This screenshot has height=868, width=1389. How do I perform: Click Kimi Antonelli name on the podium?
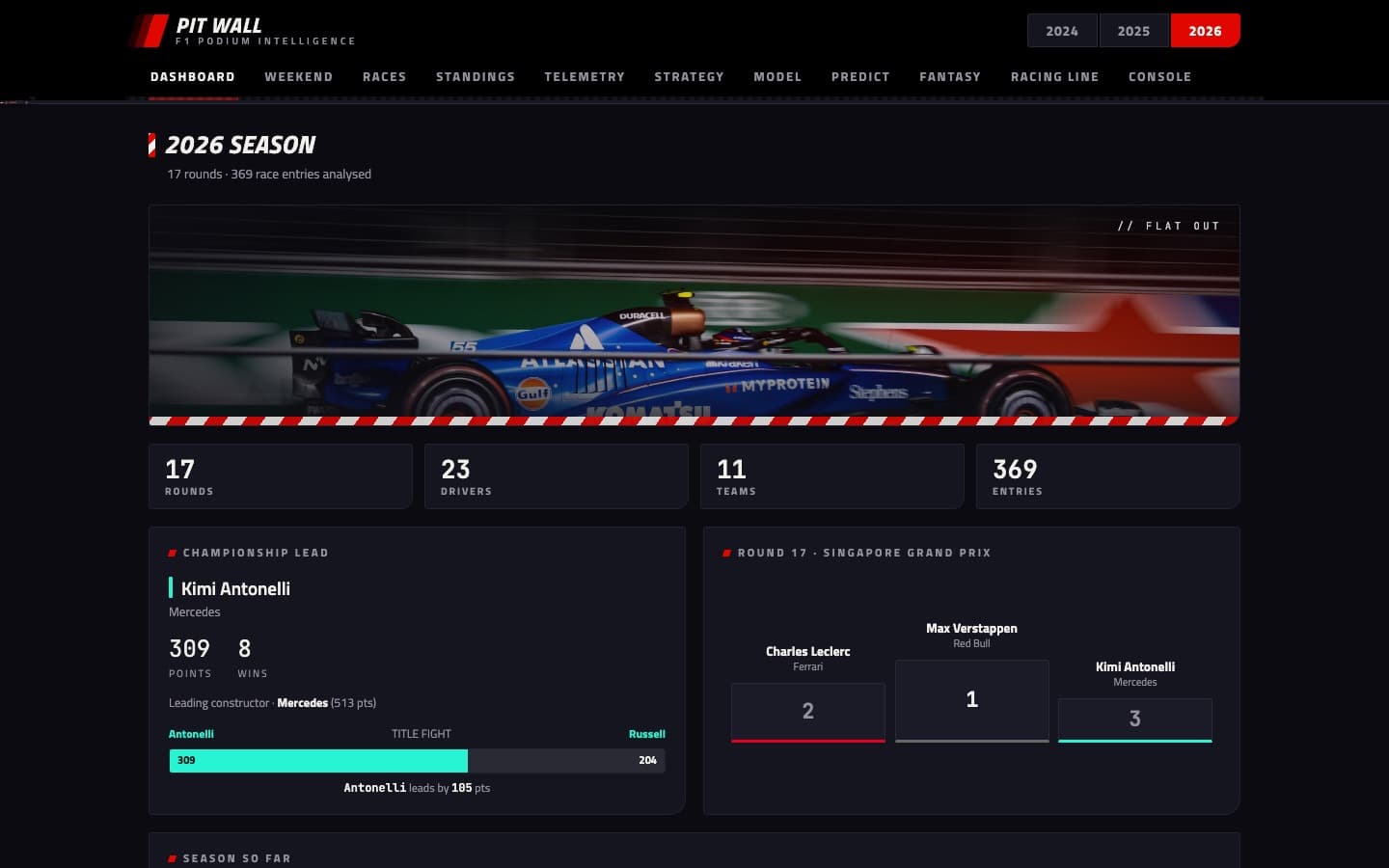click(1135, 667)
